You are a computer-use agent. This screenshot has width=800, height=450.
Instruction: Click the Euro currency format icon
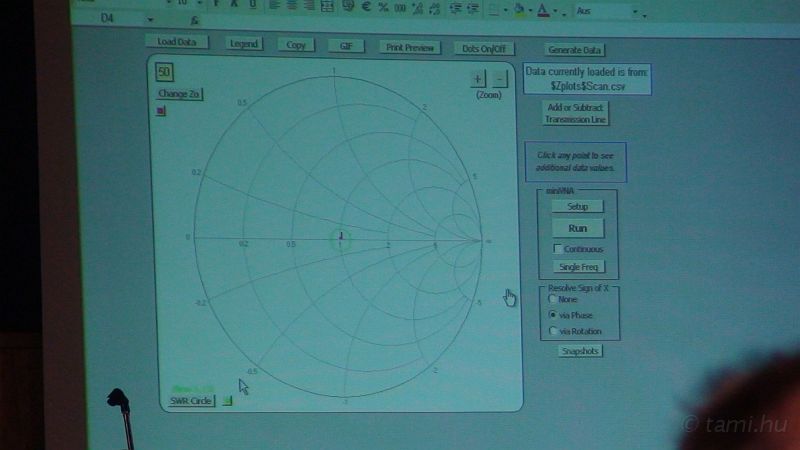[x=366, y=6]
